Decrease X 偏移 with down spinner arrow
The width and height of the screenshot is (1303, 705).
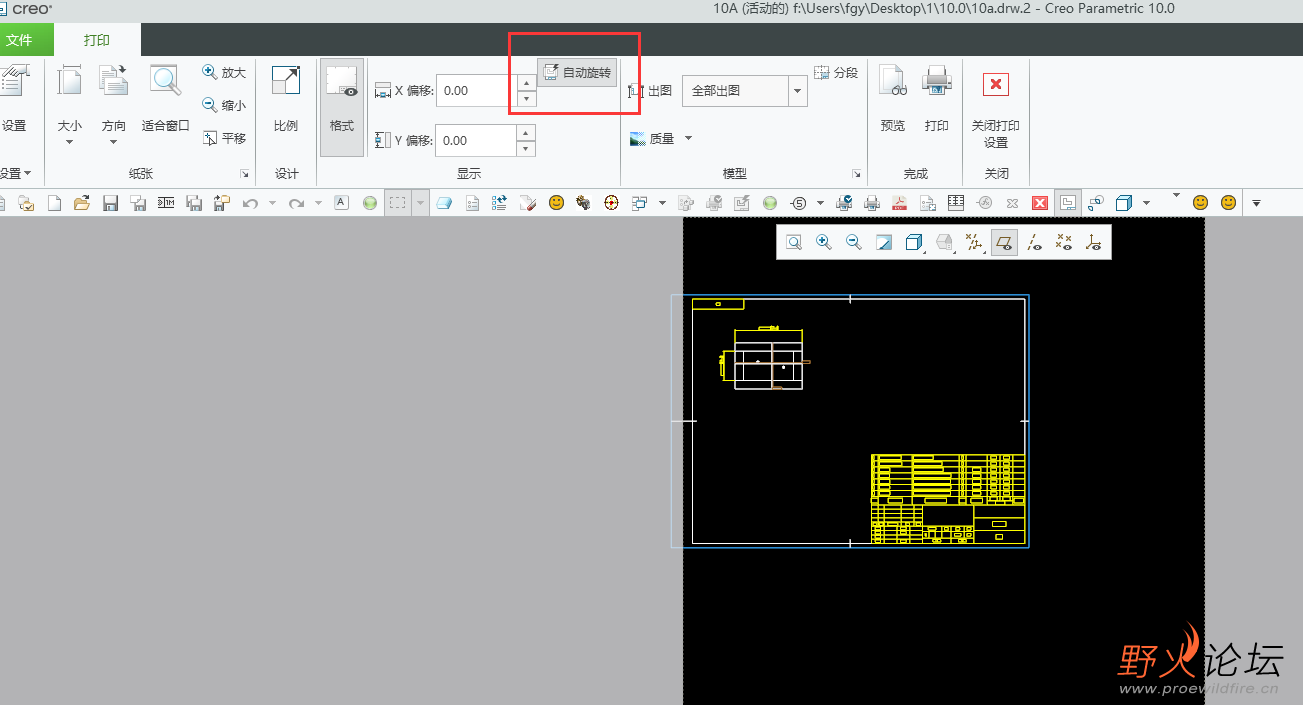526,98
